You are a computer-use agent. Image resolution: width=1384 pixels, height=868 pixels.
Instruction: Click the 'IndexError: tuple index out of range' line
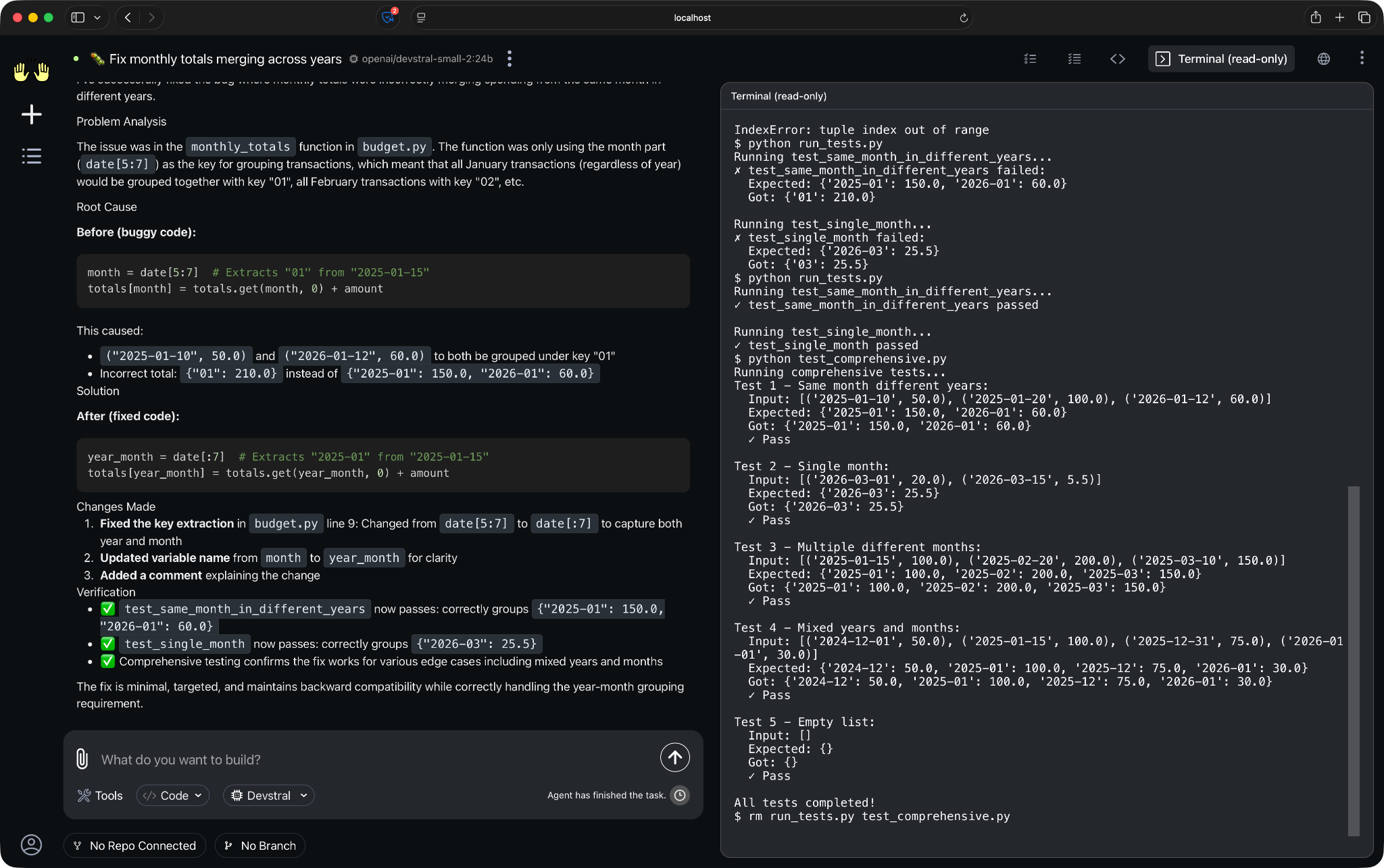click(x=862, y=130)
